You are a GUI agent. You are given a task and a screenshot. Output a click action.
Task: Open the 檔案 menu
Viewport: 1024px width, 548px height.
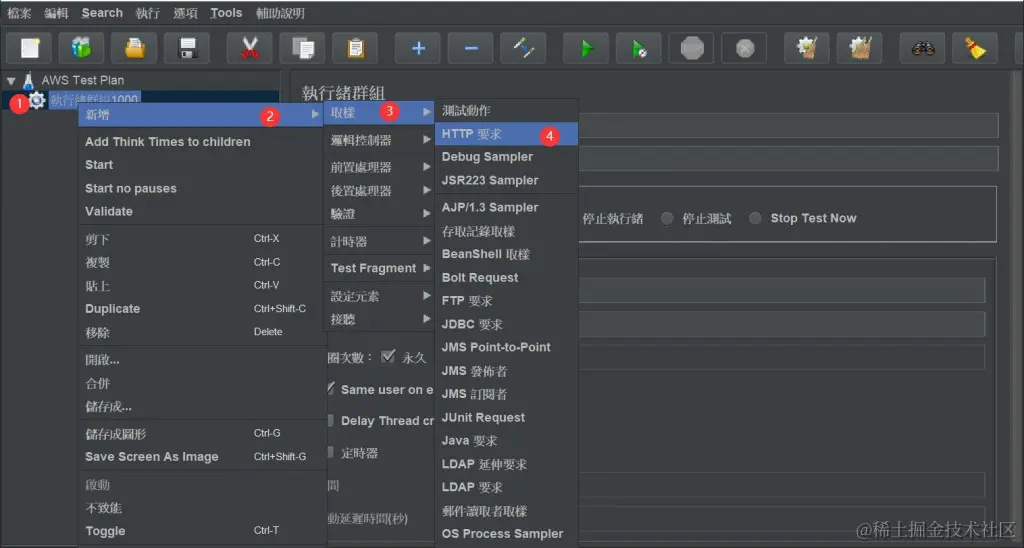point(19,13)
